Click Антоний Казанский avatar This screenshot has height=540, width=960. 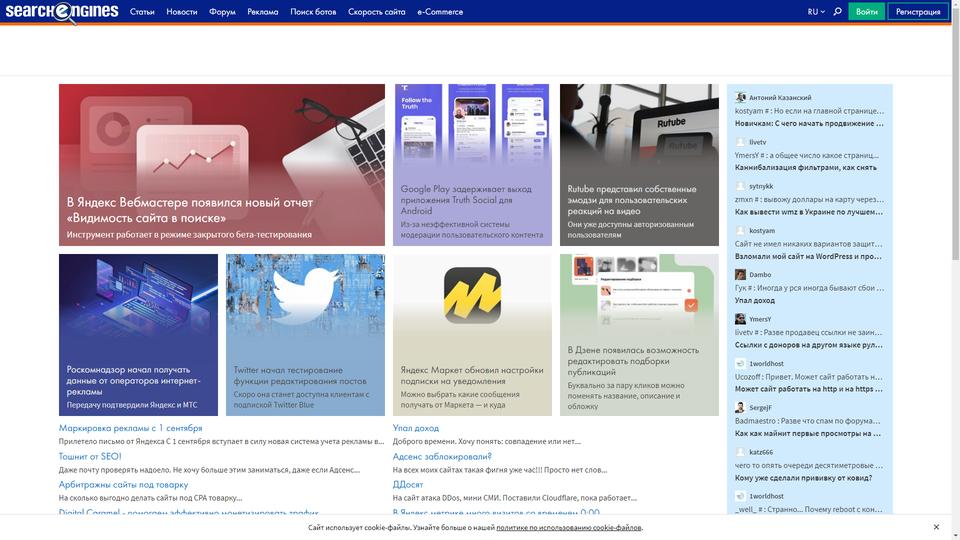pyautogui.click(x=740, y=97)
